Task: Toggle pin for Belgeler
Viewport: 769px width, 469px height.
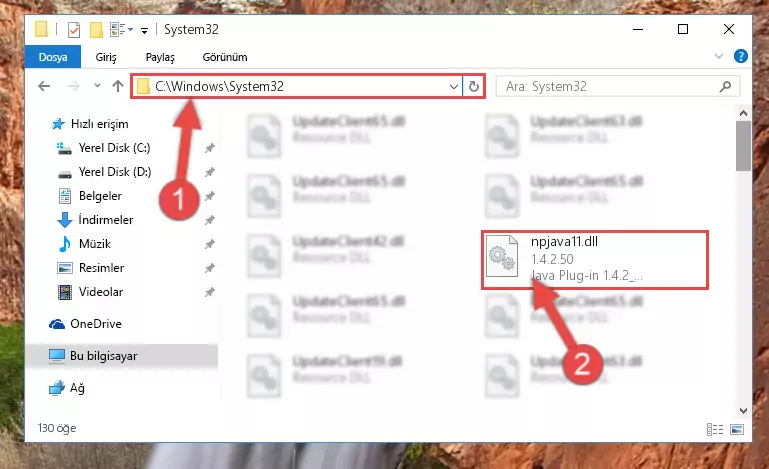Action: tap(209, 196)
